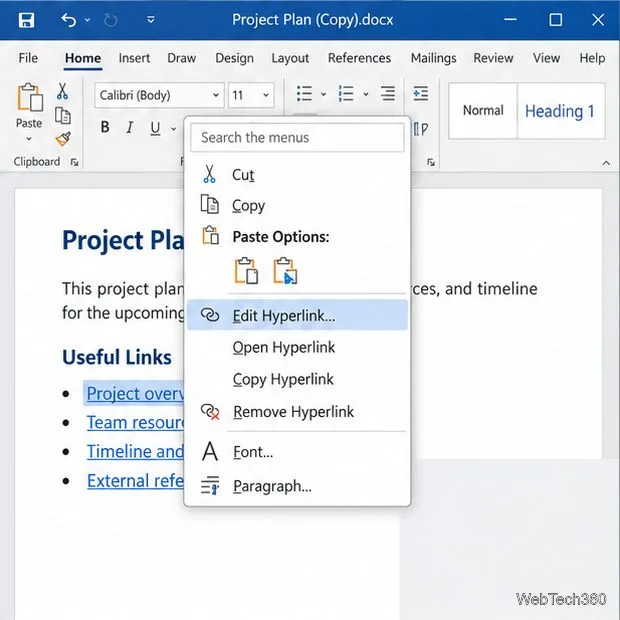Open the Design tab

(x=234, y=58)
